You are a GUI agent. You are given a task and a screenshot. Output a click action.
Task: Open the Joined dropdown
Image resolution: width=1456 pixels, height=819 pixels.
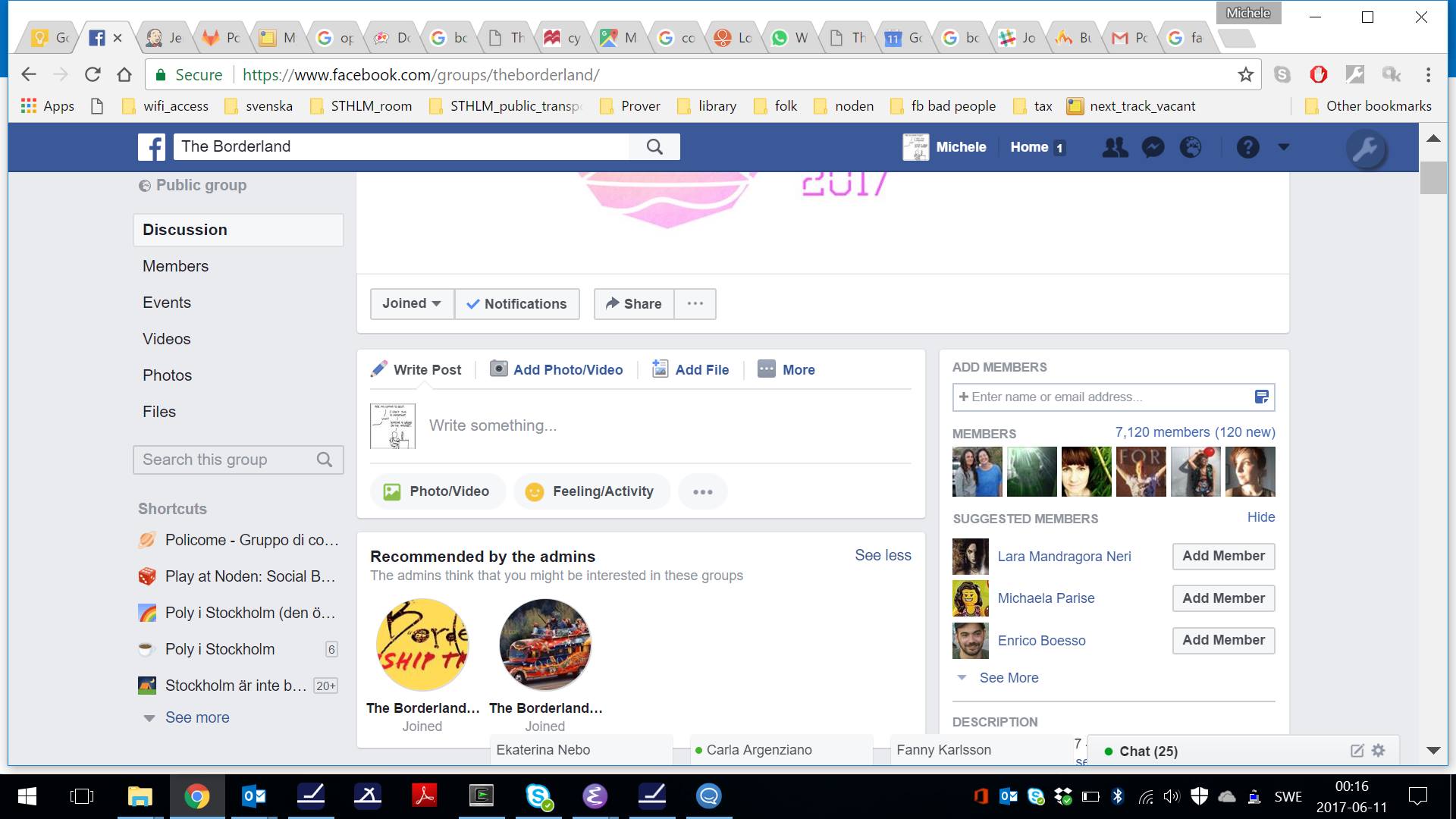coord(411,303)
